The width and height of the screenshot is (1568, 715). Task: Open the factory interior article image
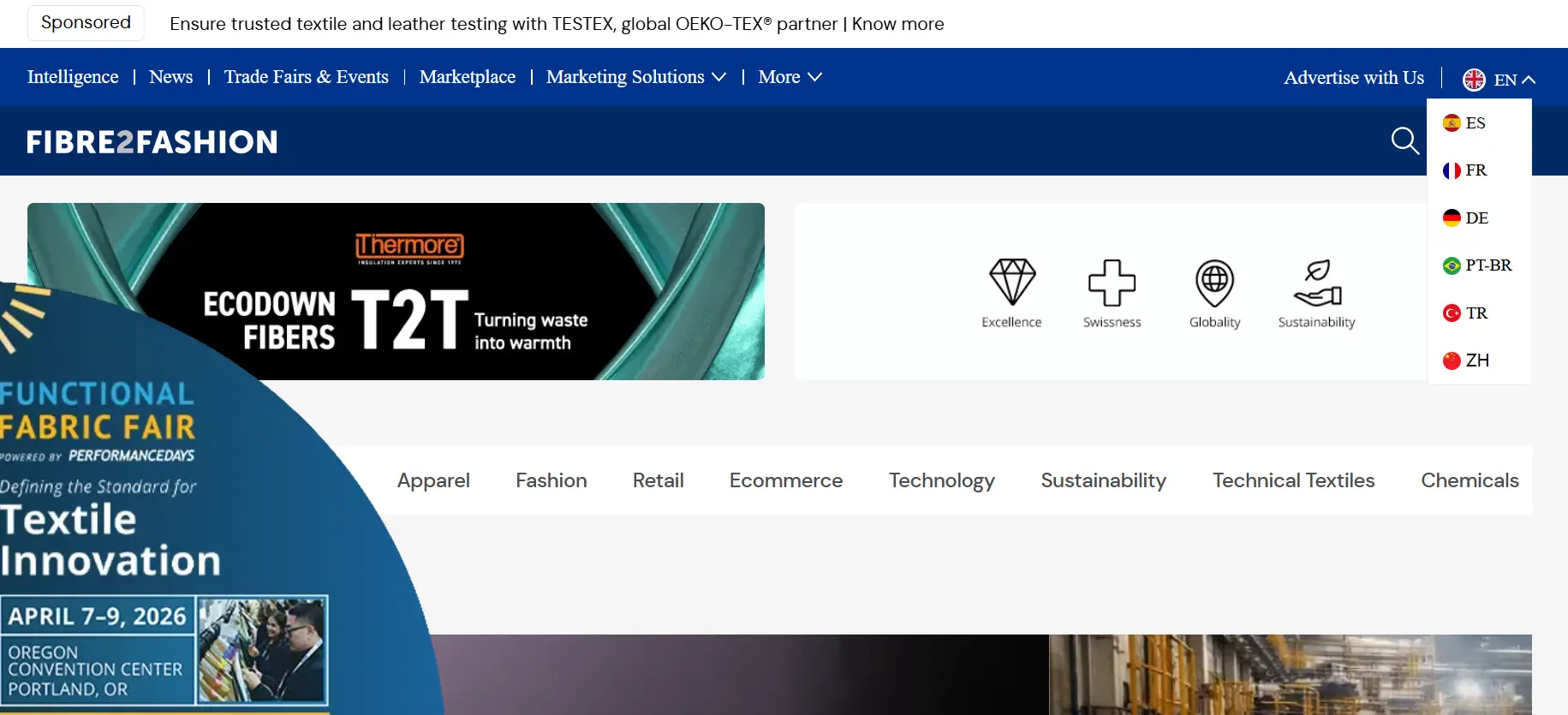[x=1291, y=675]
